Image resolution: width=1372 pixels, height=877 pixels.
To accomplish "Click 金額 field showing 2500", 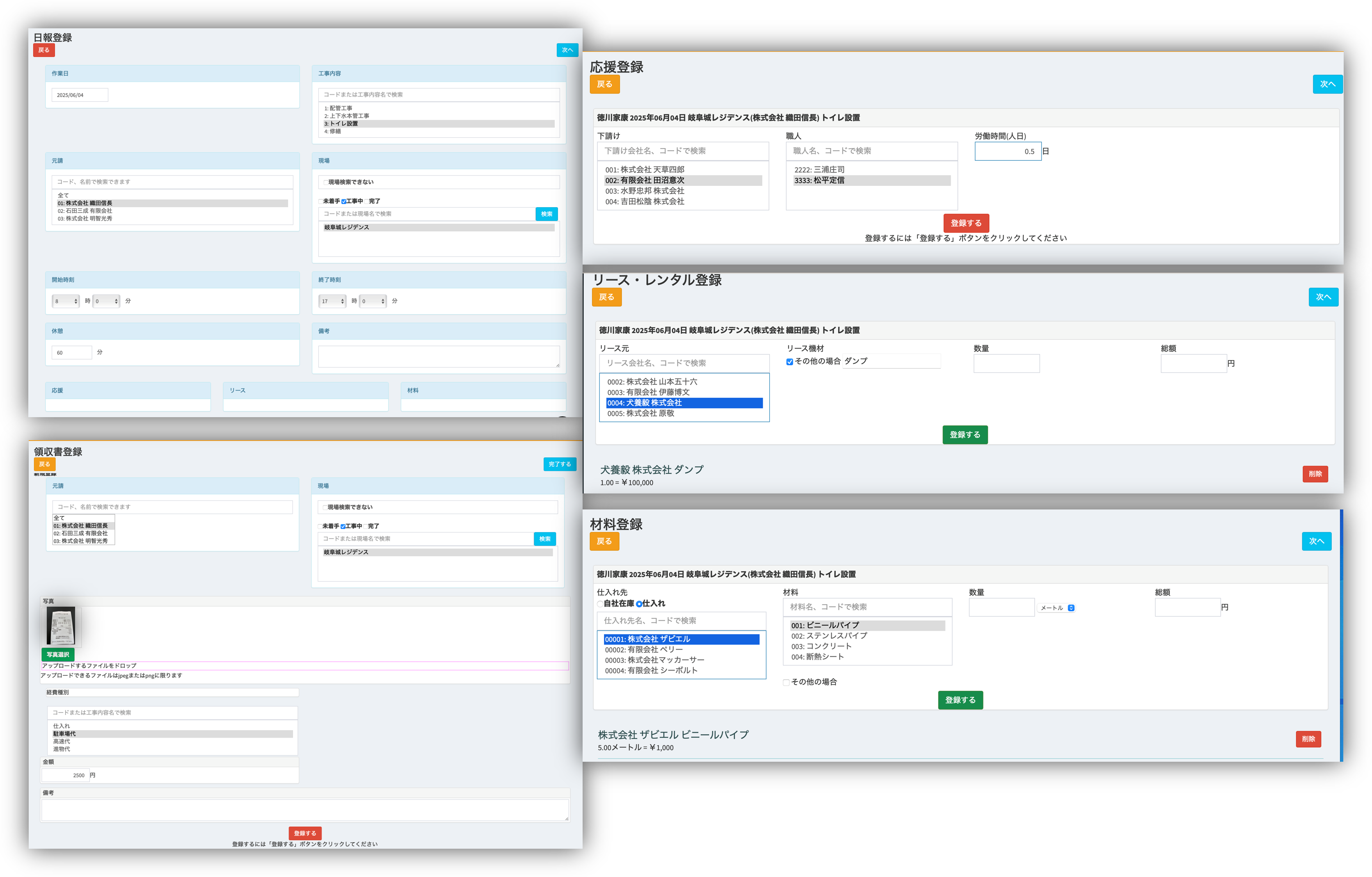I will (x=65, y=775).
